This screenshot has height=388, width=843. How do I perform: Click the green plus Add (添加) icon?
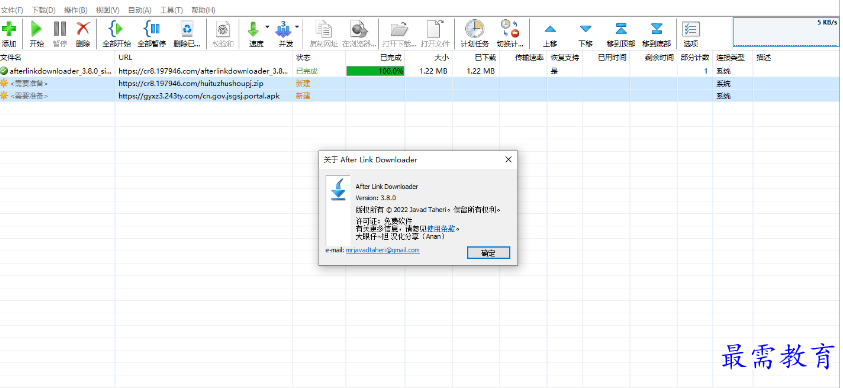(9, 28)
